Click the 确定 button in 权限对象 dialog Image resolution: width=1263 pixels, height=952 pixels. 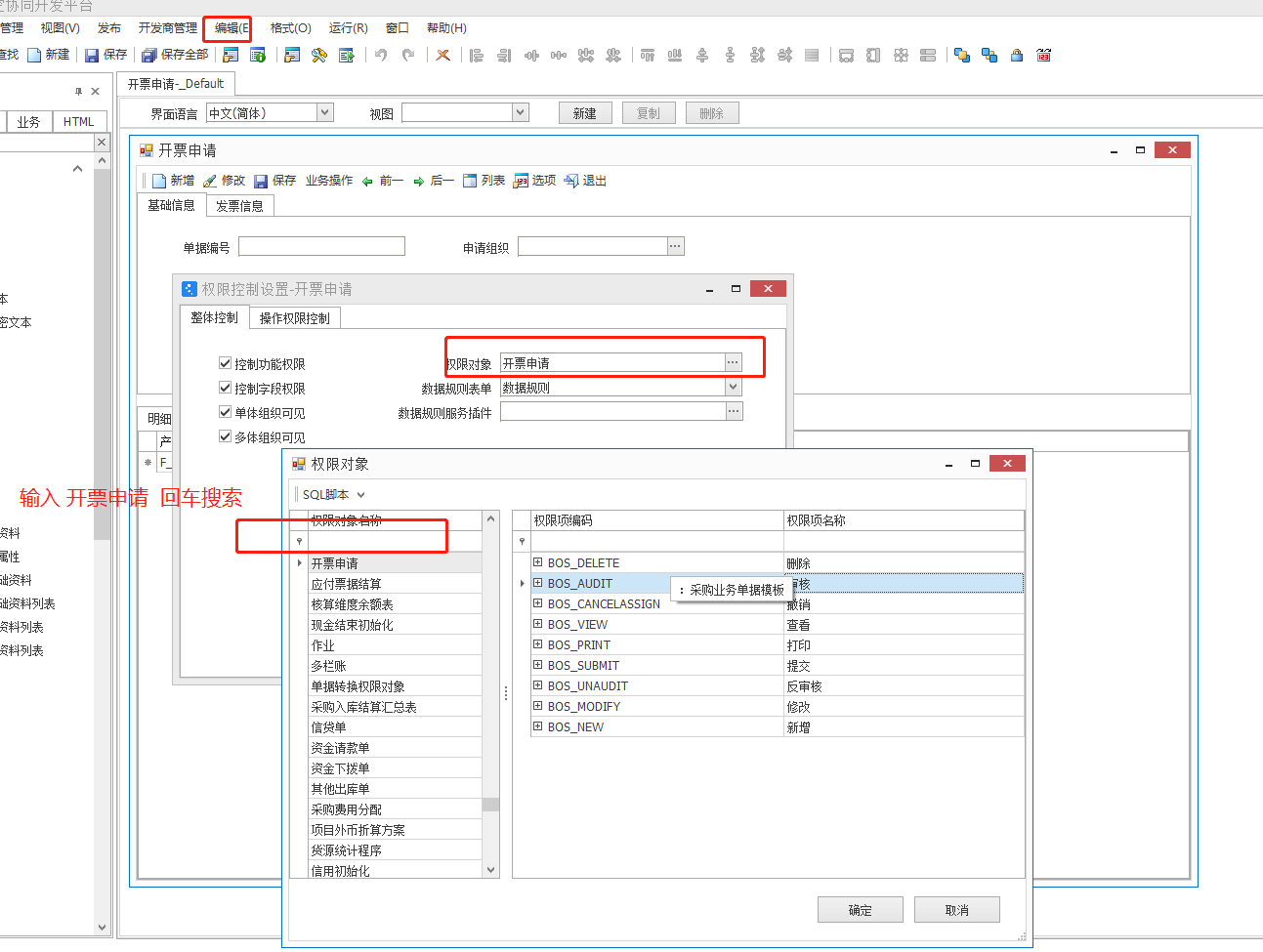860,909
